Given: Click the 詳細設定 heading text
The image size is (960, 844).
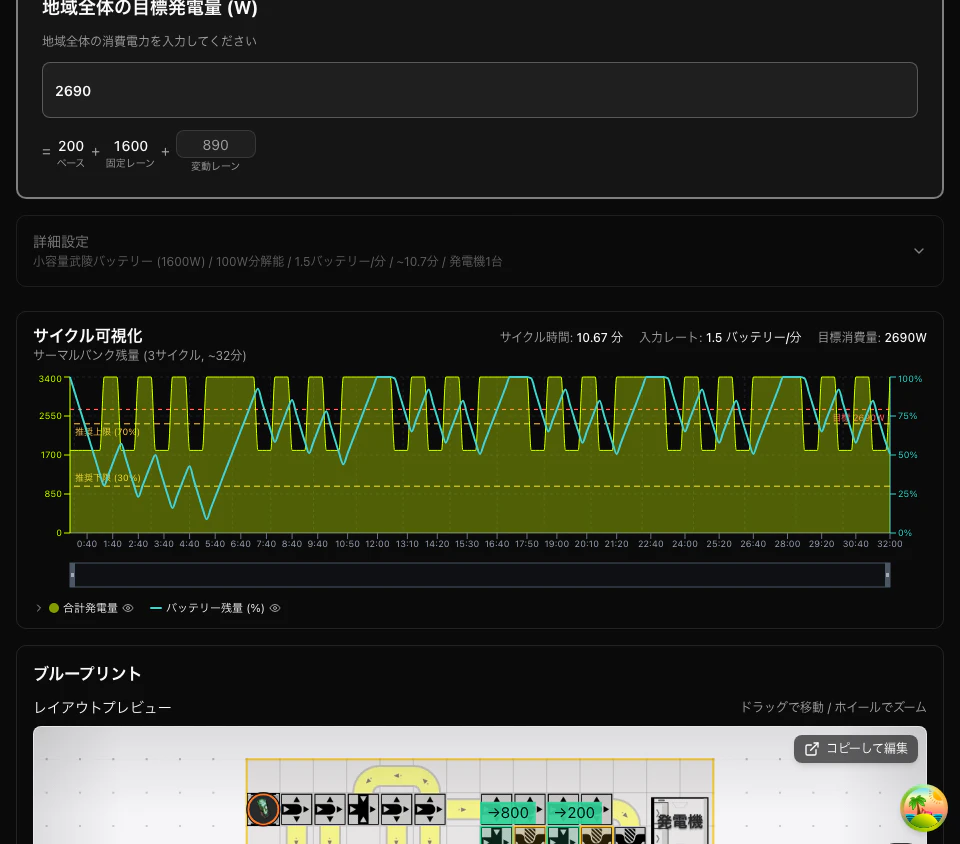Looking at the screenshot, I should (x=61, y=241).
